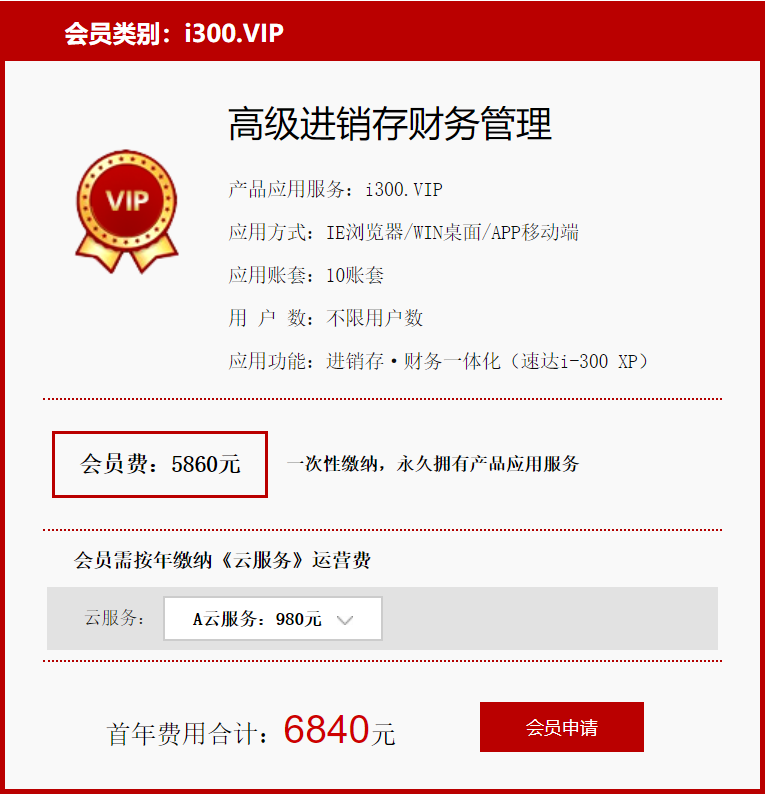Click the 会员费：5860元 red box
The image size is (766, 794).
[160, 464]
